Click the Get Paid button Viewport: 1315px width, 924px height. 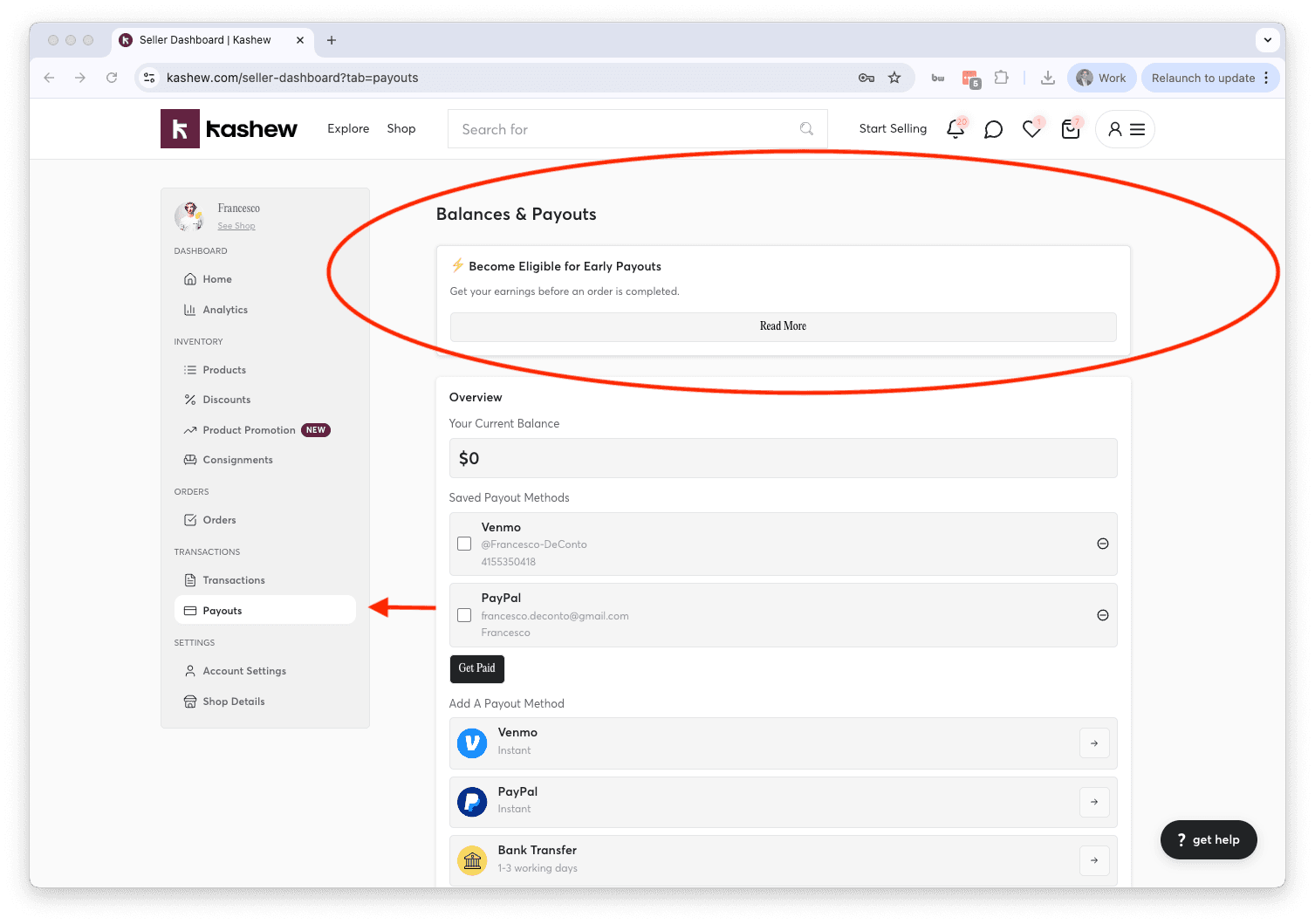(x=476, y=668)
